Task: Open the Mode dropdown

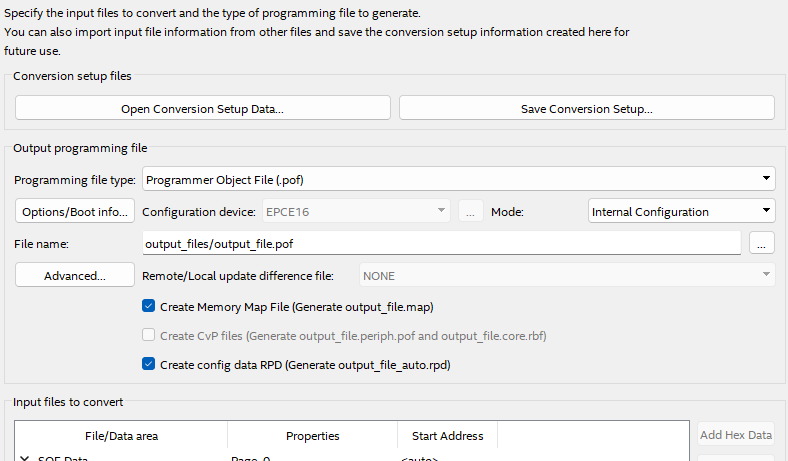Action: [x=681, y=212]
